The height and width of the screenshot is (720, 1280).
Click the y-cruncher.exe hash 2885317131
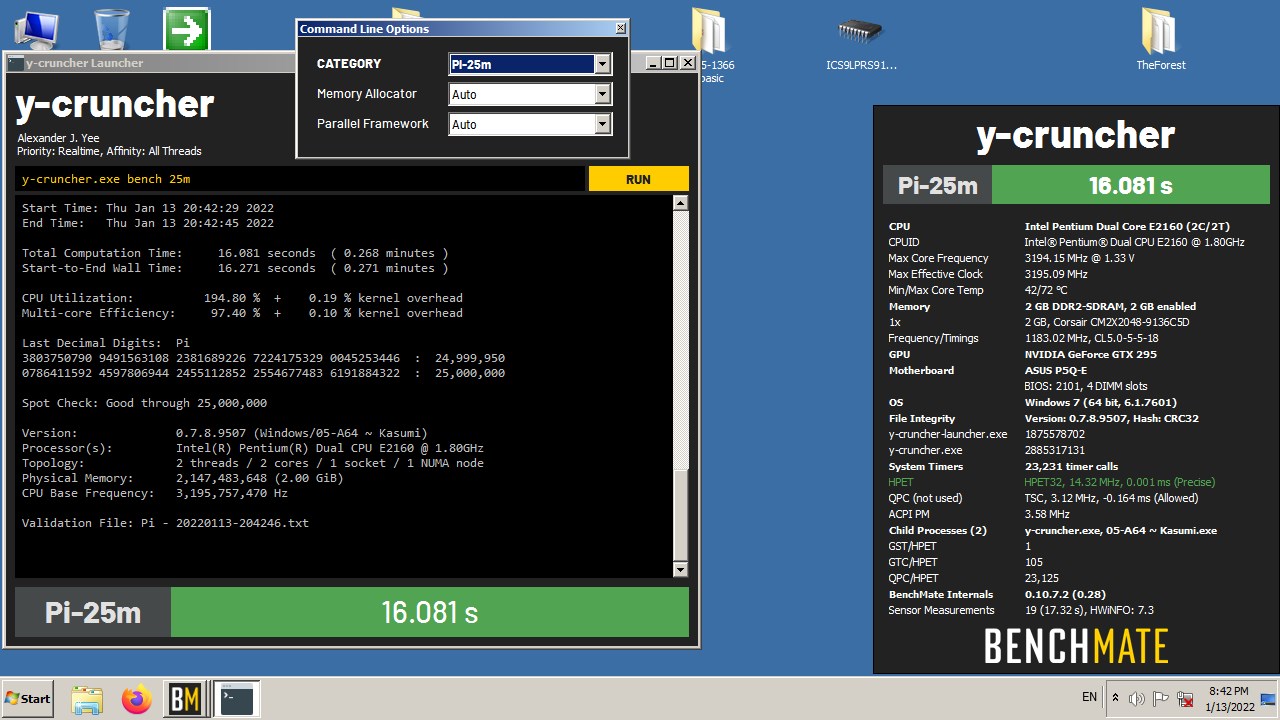click(x=1055, y=450)
